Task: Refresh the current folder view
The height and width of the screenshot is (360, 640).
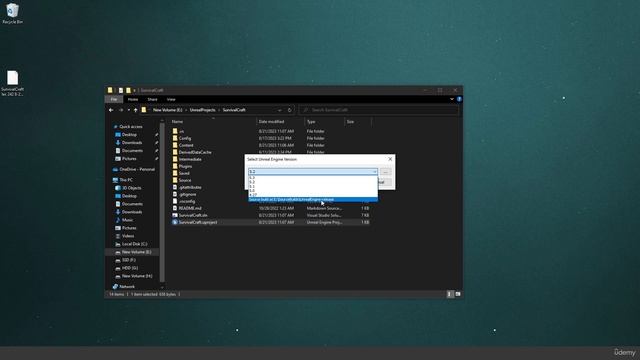Action: click(289, 110)
